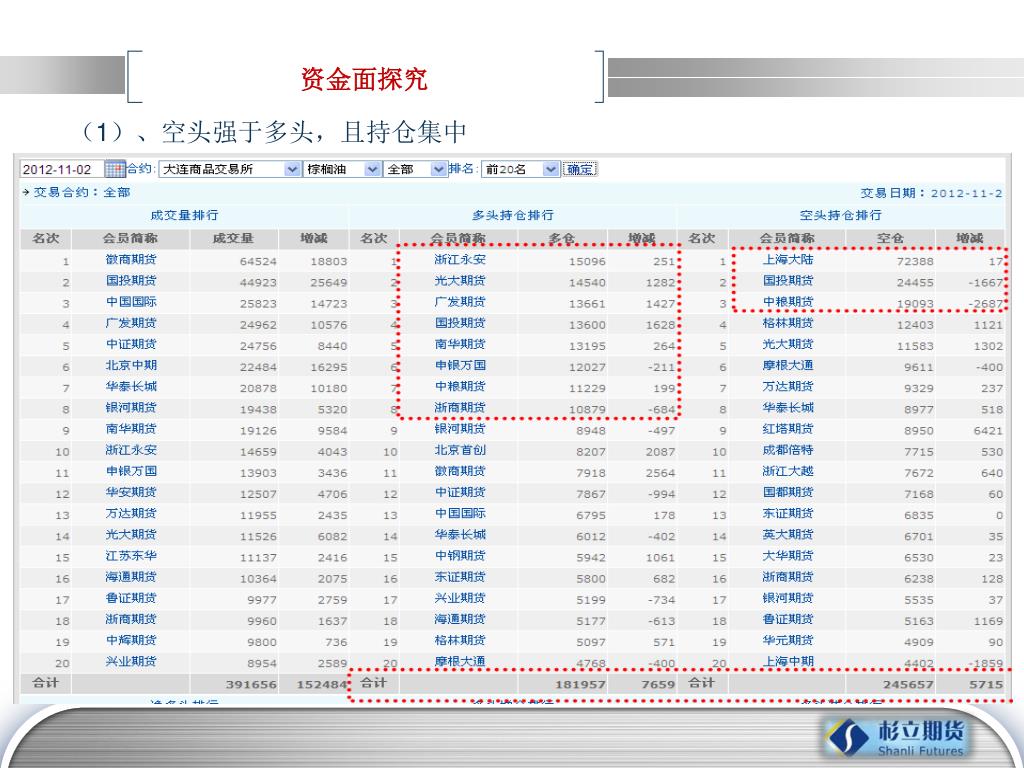Open 上海中期 member link
The width and height of the screenshot is (1024, 768).
[788, 662]
